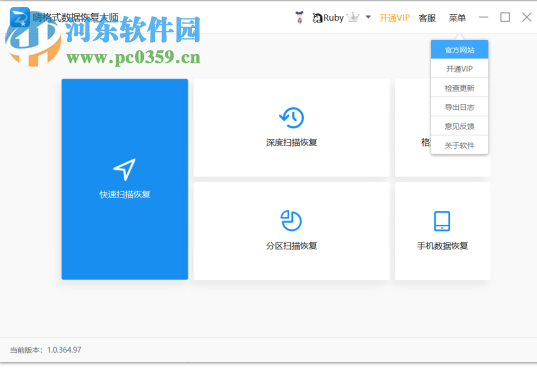Click the app logo in title bar
Viewport: 537px width, 368px height.
(x=20, y=17)
